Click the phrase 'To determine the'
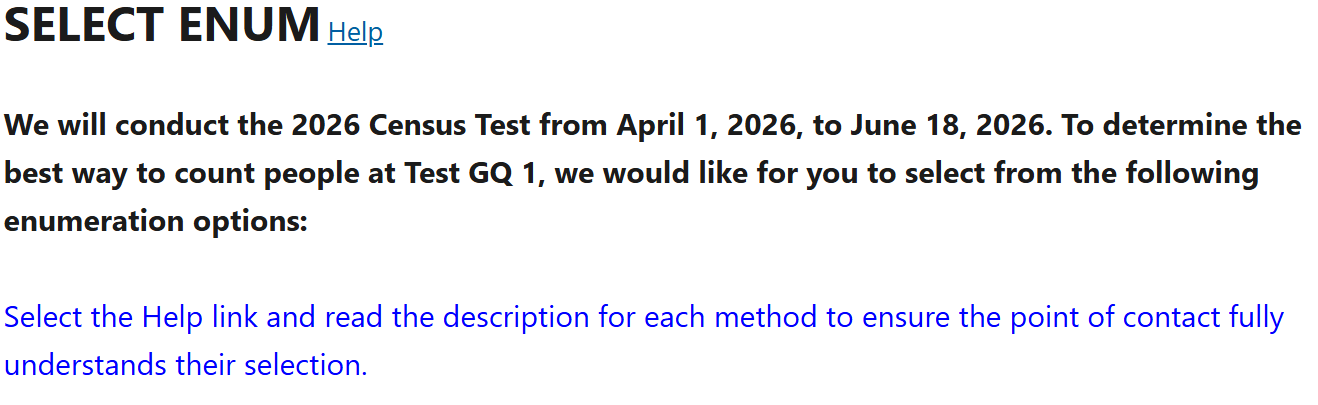 click(x=1180, y=126)
